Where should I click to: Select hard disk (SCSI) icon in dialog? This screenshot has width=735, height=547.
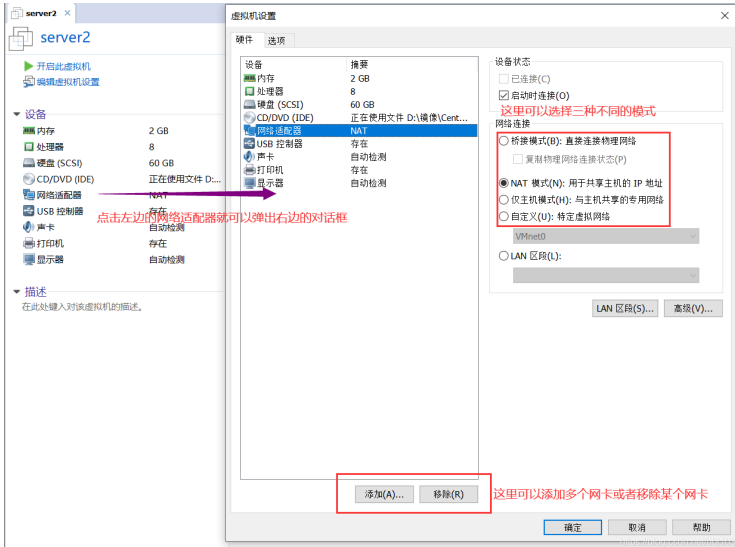249,104
